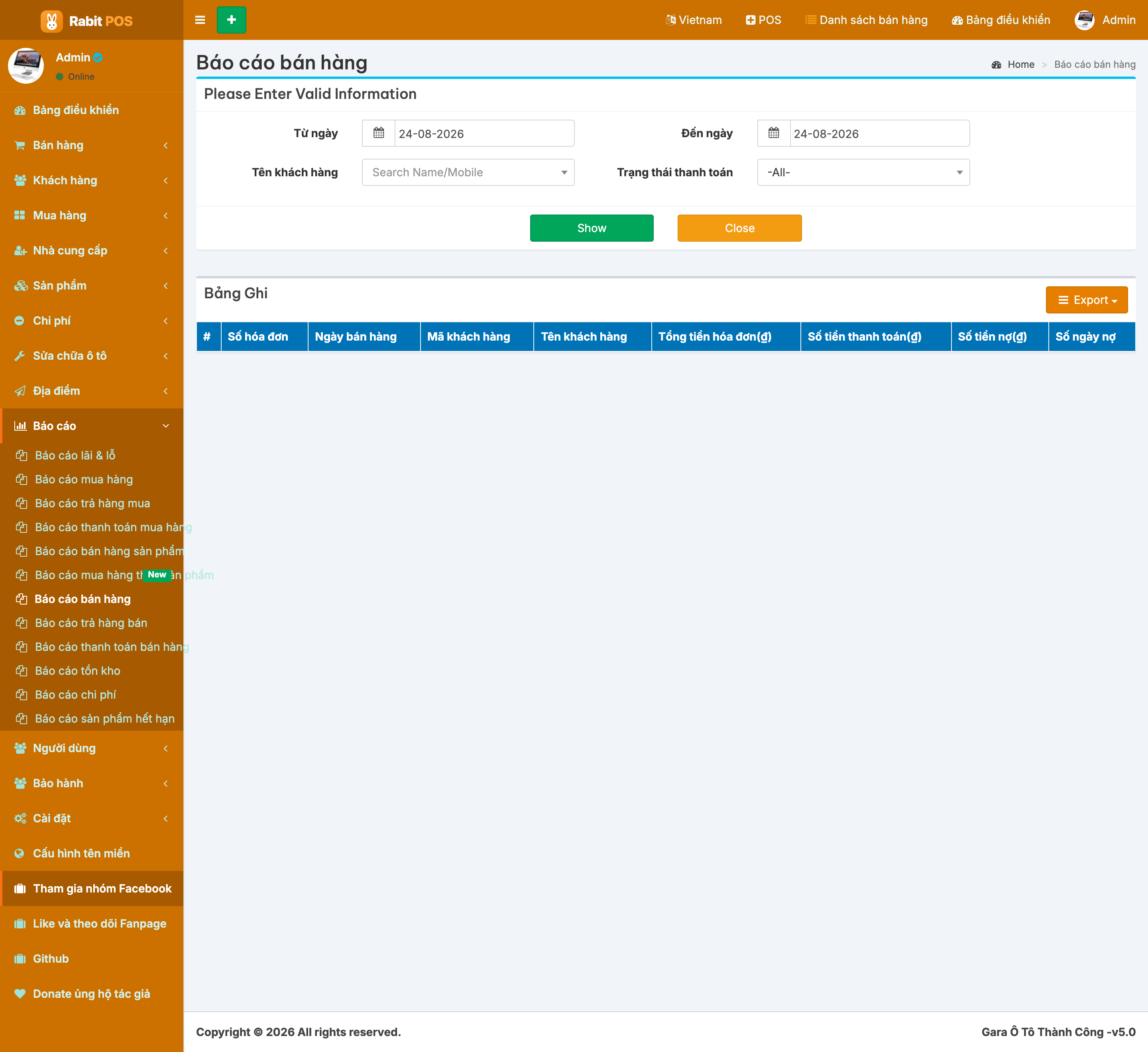Click the Từ ngày calendar icon
This screenshot has width=1148, height=1052.
pyautogui.click(x=379, y=133)
